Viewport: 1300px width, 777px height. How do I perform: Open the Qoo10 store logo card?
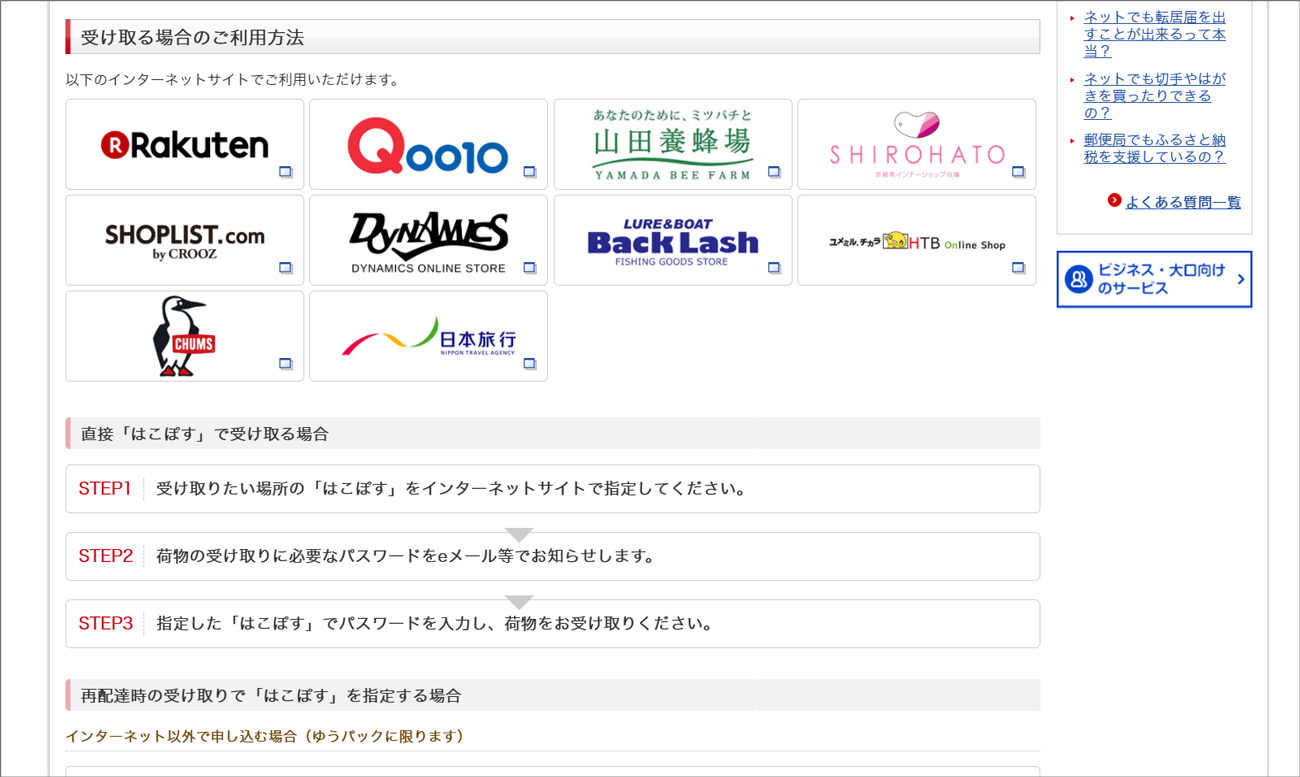tap(428, 144)
